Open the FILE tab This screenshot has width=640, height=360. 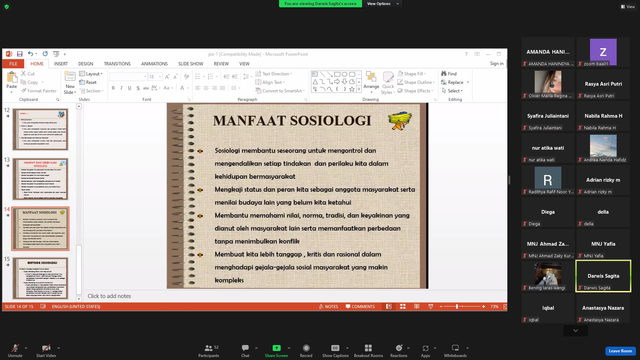(13, 64)
